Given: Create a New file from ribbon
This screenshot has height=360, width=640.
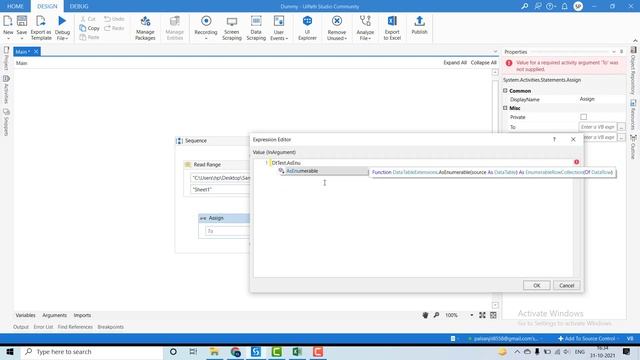Looking at the screenshot, I should click(8, 27).
